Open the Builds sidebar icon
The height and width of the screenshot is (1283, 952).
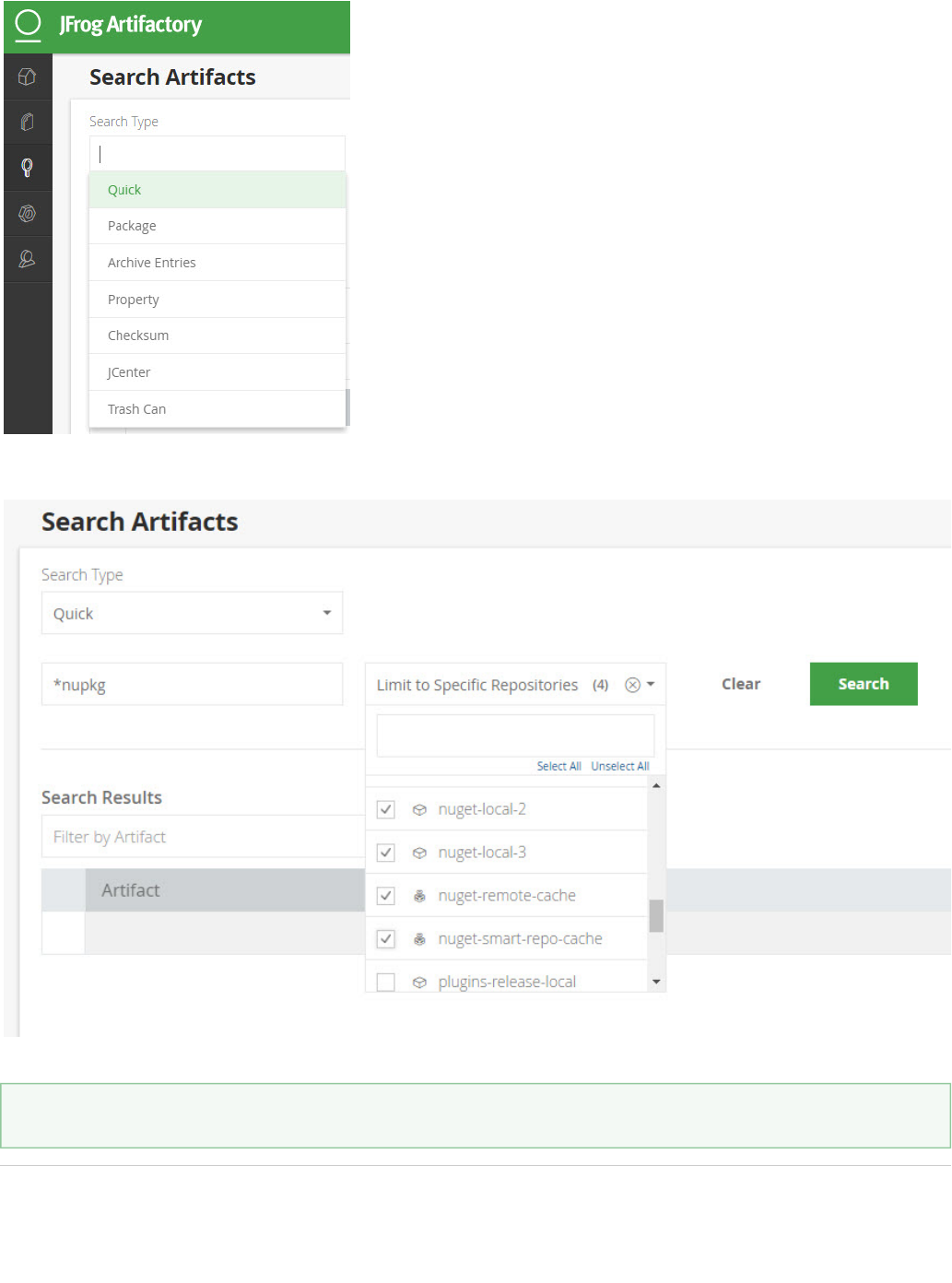(x=28, y=214)
